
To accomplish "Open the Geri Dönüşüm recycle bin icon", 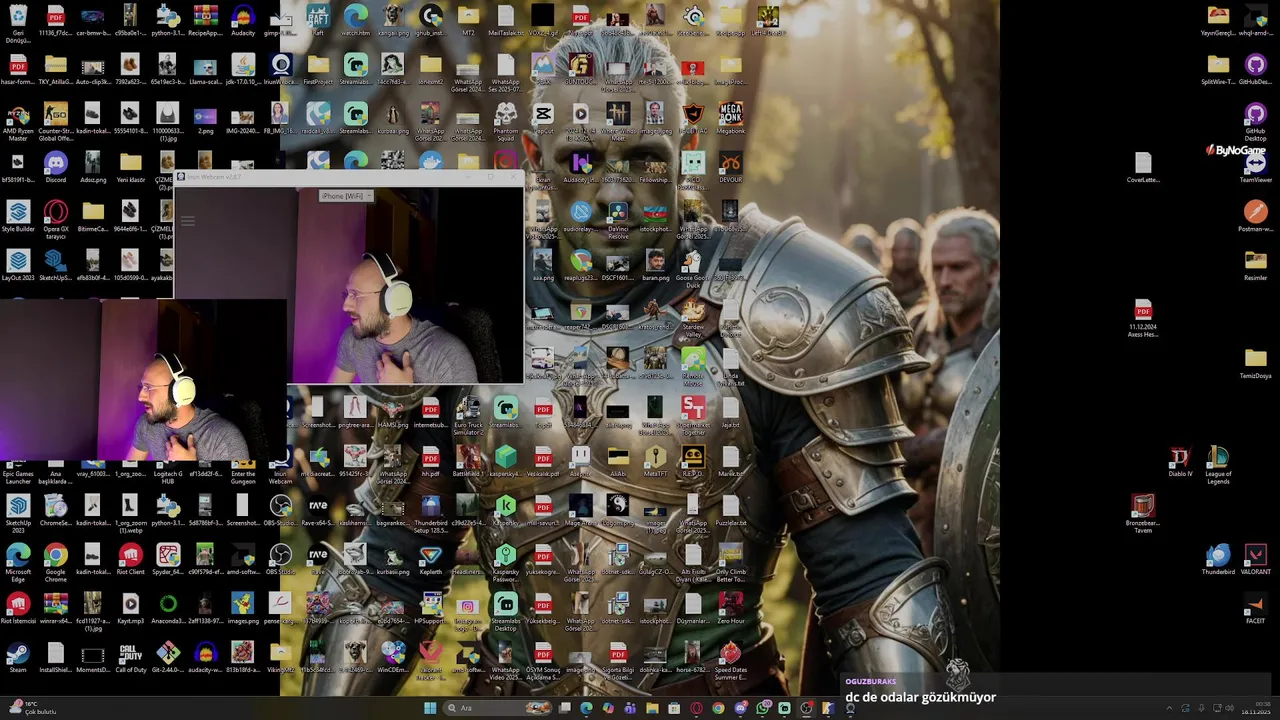I will coord(18,22).
